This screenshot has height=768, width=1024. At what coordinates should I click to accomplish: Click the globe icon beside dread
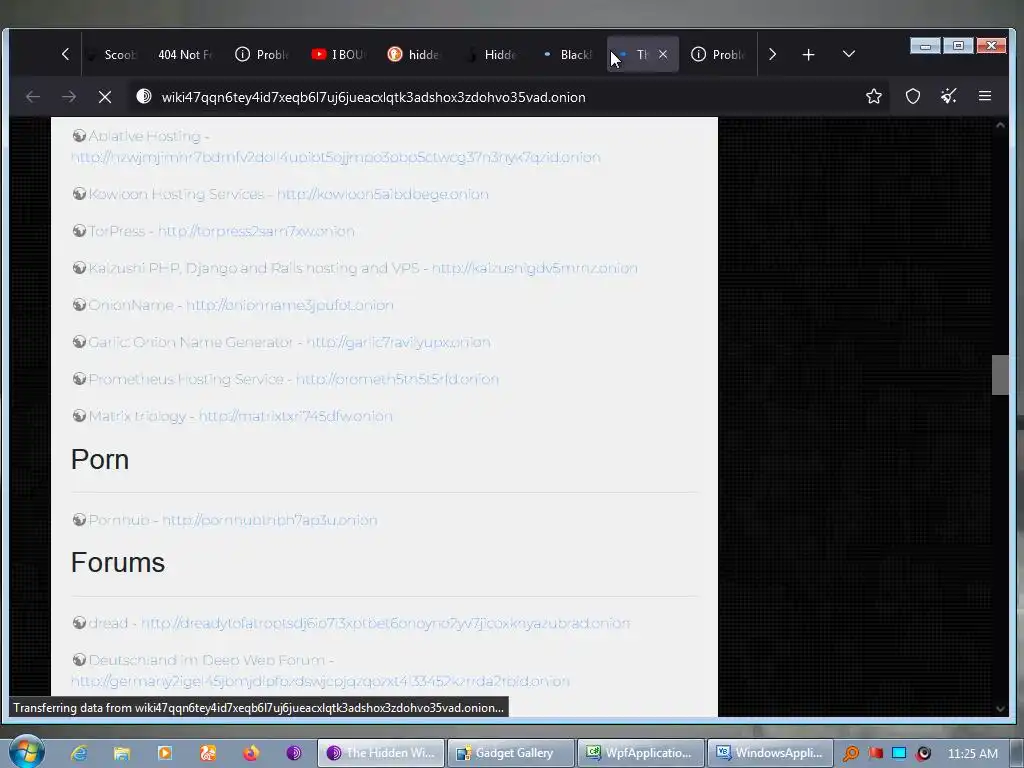click(79, 622)
